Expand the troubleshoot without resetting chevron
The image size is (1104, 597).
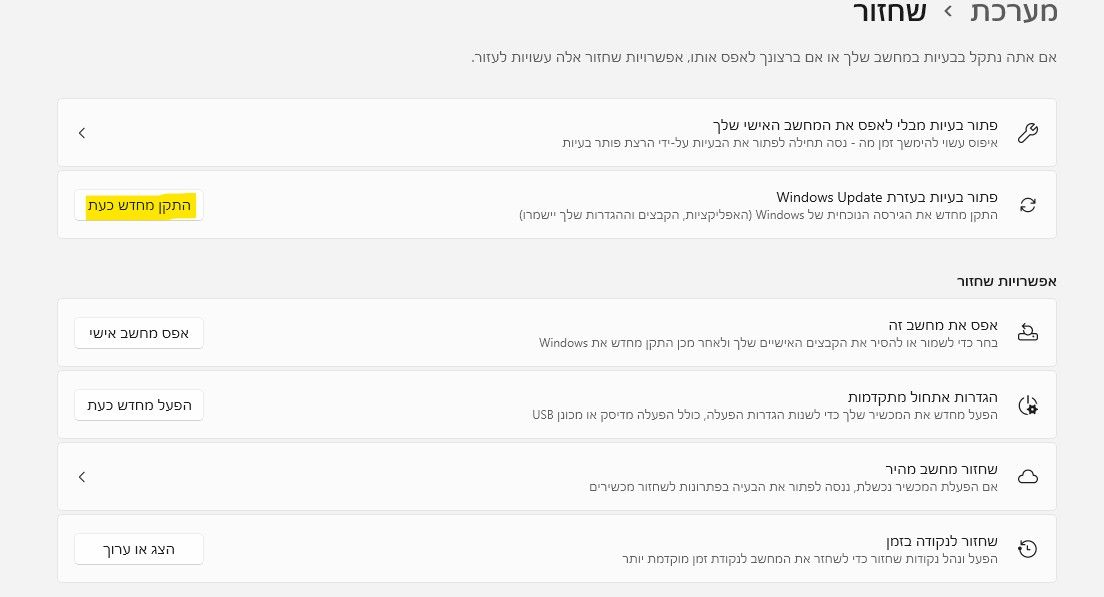pos(82,133)
